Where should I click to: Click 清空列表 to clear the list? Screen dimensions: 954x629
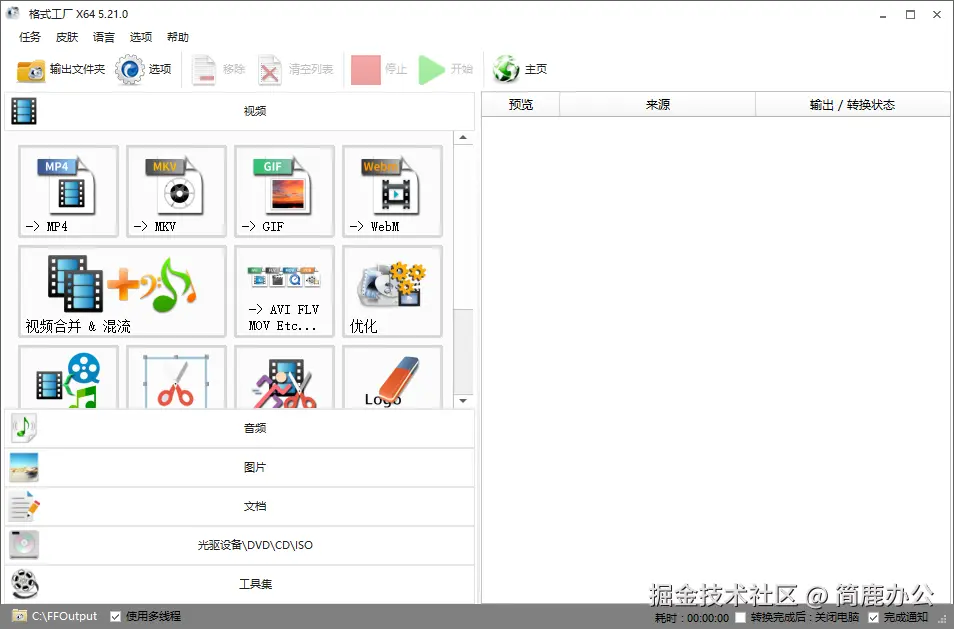[x=295, y=69]
